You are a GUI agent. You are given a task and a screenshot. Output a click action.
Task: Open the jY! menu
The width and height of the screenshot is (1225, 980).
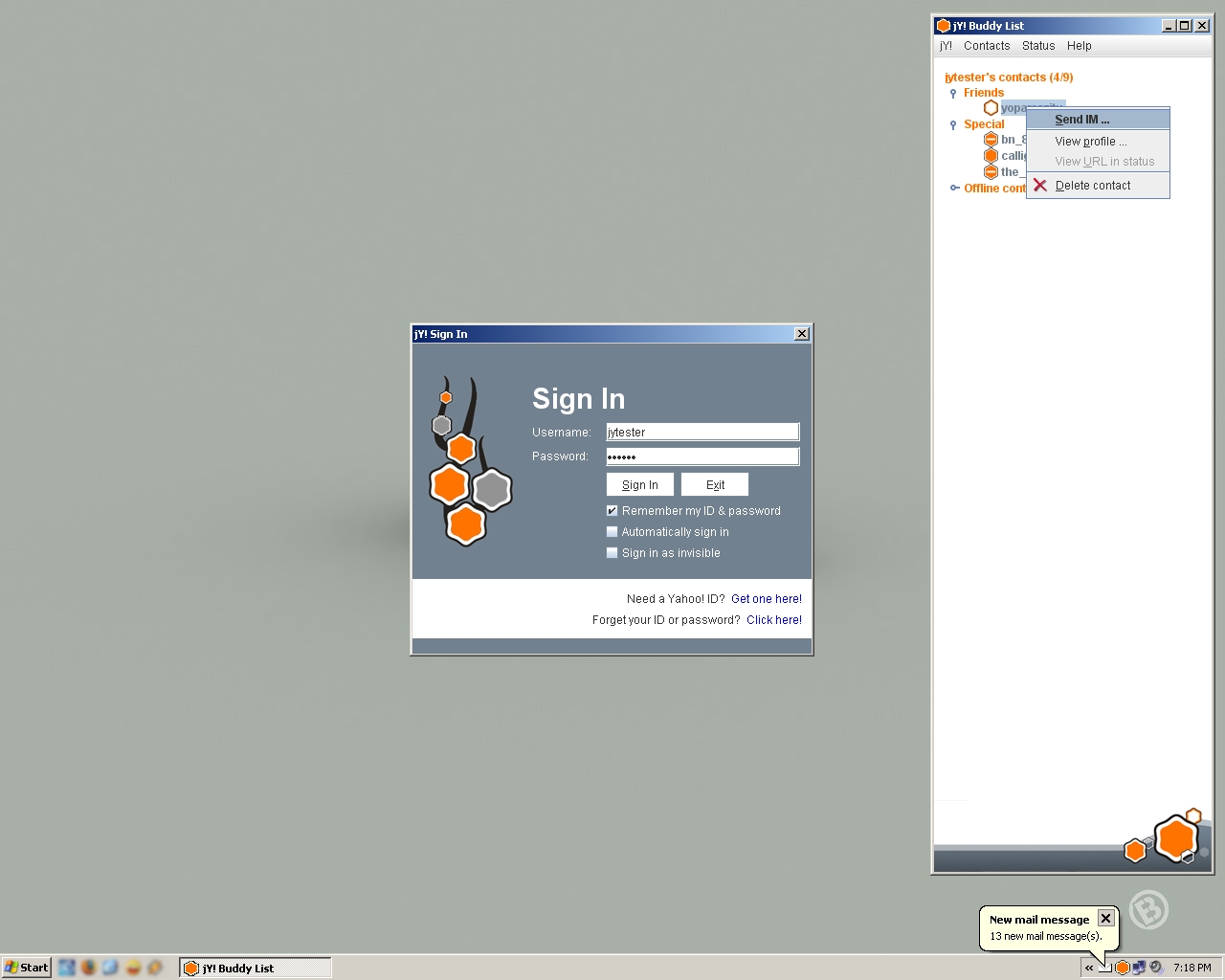pyautogui.click(x=946, y=46)
